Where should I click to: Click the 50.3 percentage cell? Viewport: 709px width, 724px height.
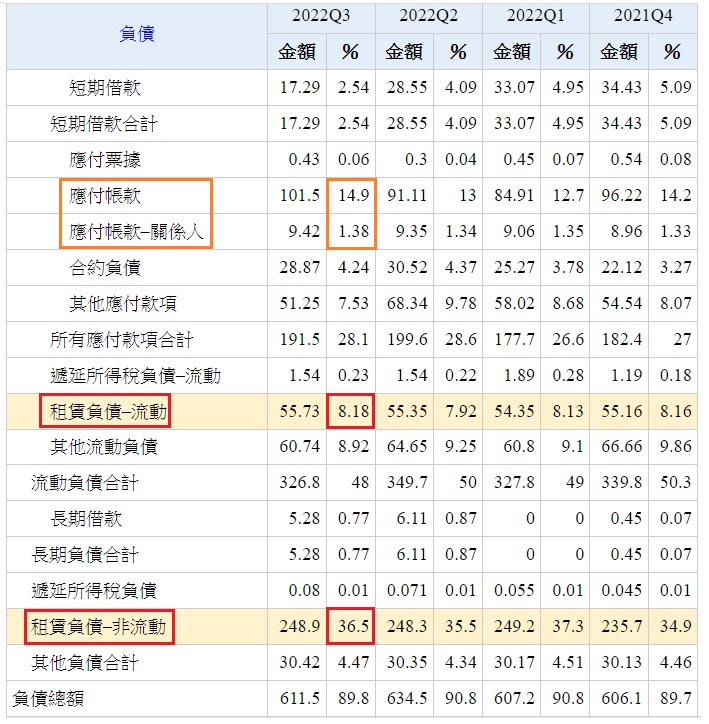point(675,483)
